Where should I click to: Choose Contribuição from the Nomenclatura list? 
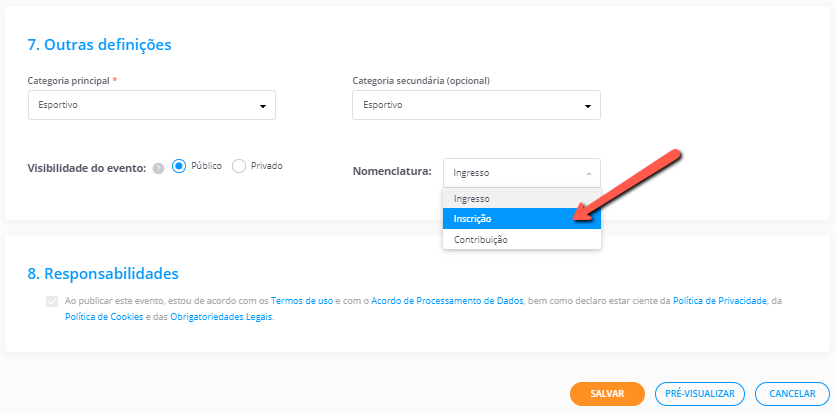(522, 239)
